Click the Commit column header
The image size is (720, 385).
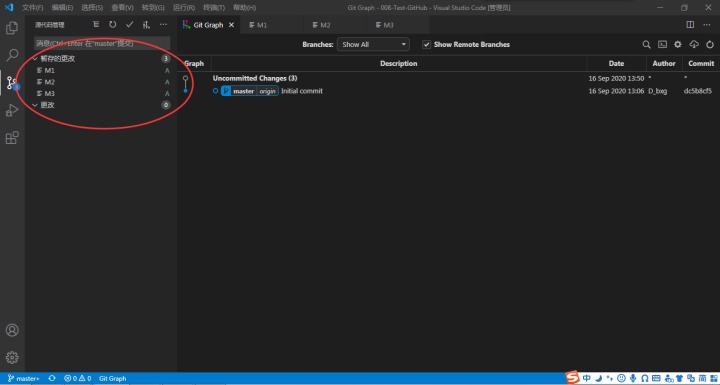(701, 63)
